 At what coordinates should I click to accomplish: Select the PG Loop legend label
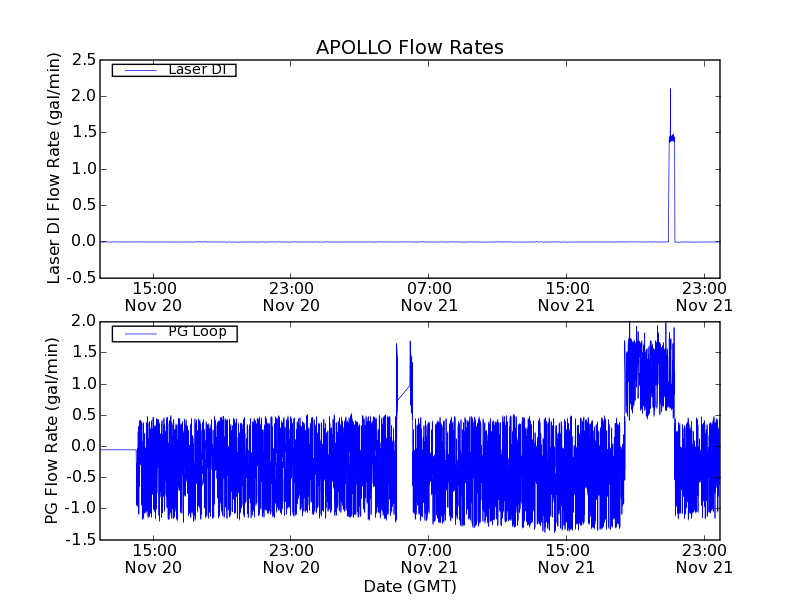click(x=197, y=332)
